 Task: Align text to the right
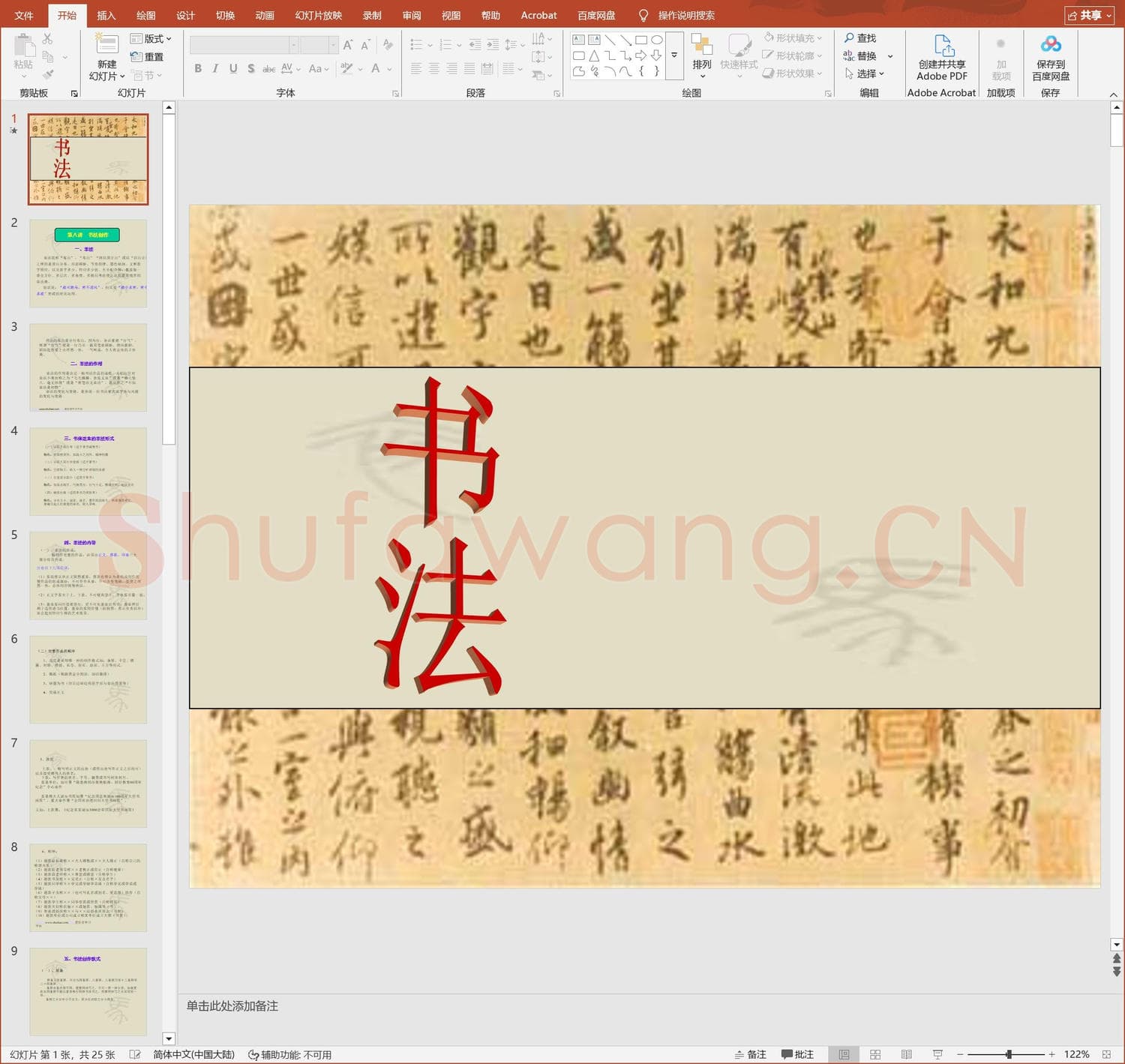click(x=451, y=69)
